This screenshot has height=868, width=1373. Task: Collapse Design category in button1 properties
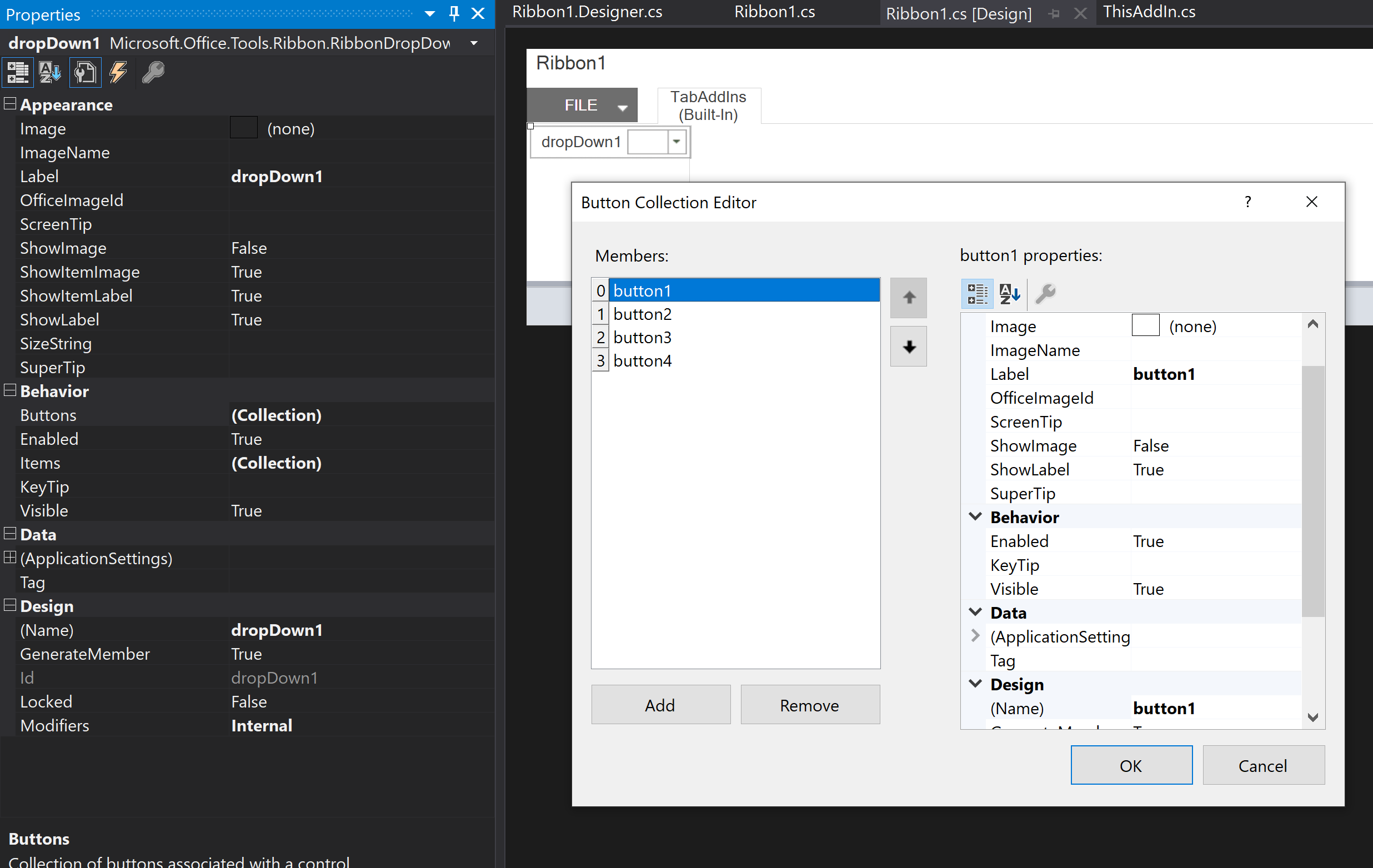[x=975, y=683]
